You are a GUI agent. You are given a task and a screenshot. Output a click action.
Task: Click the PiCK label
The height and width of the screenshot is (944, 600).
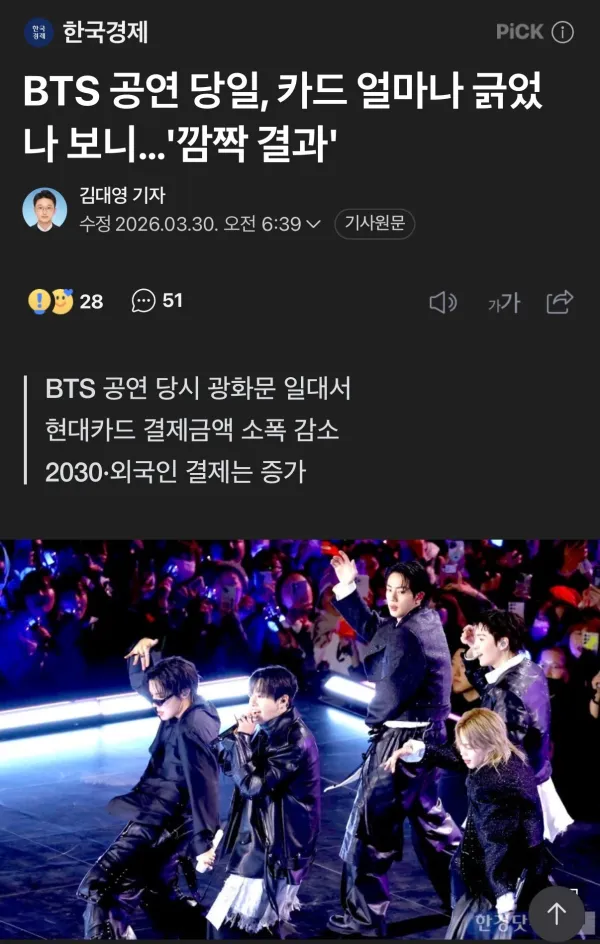coord(520,33)
